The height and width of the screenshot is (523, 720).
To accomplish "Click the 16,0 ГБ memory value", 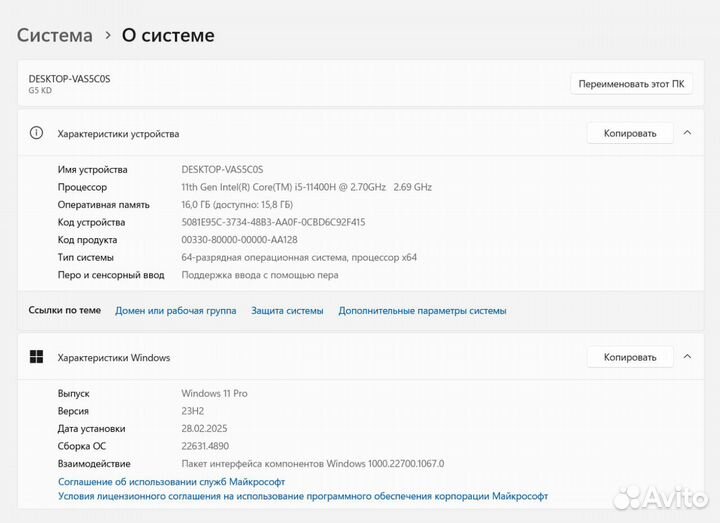I will point(237,205).
